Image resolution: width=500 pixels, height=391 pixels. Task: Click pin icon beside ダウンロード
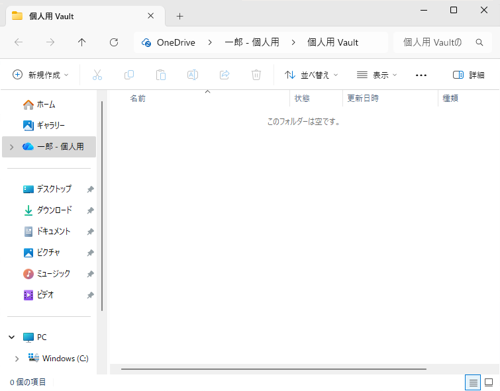pyautogui.click(x=90, y=210)
